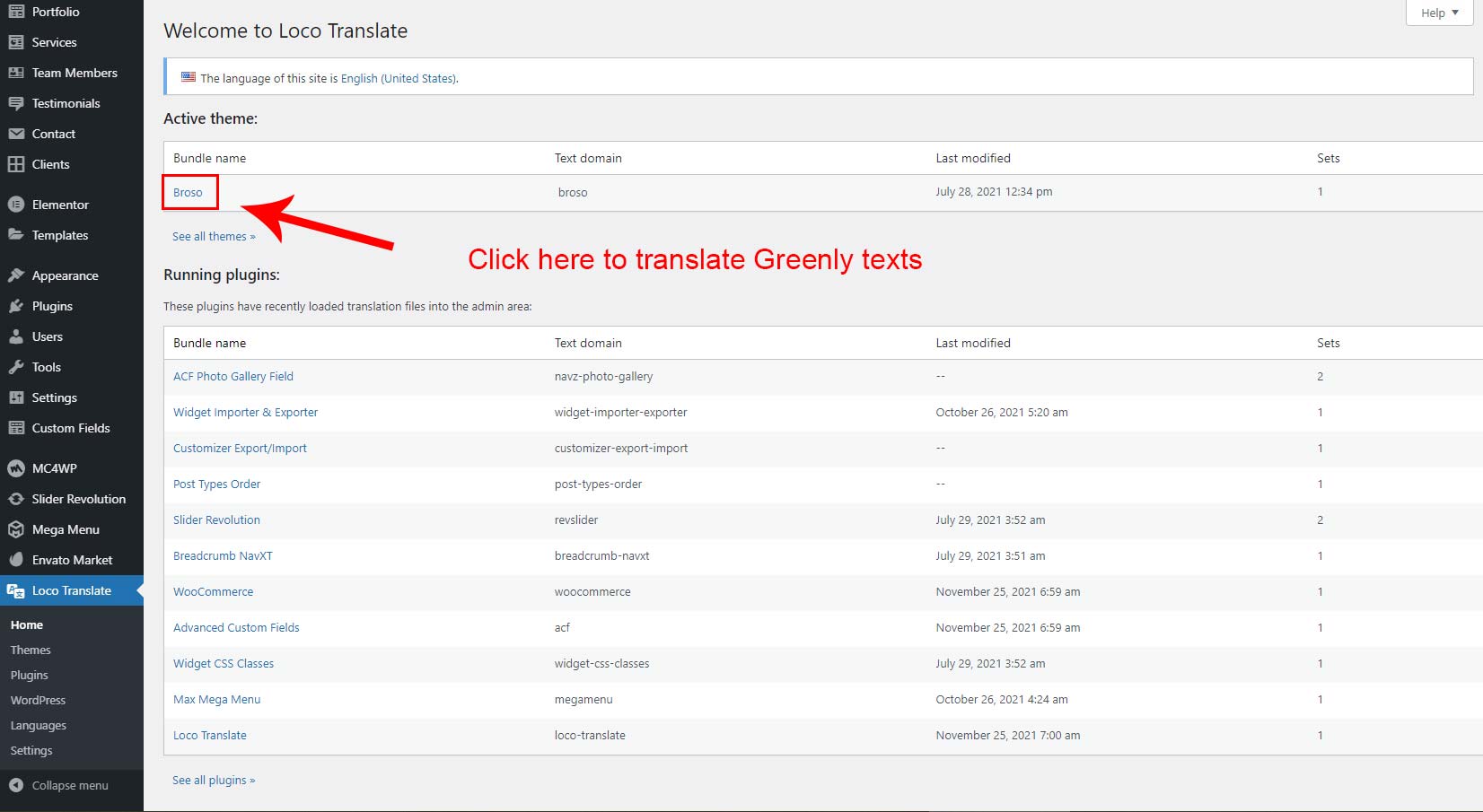Viewport: 1483px width, 812px height.
Task: Open the Broso theme bundle
Action: [x=188, y=192]
